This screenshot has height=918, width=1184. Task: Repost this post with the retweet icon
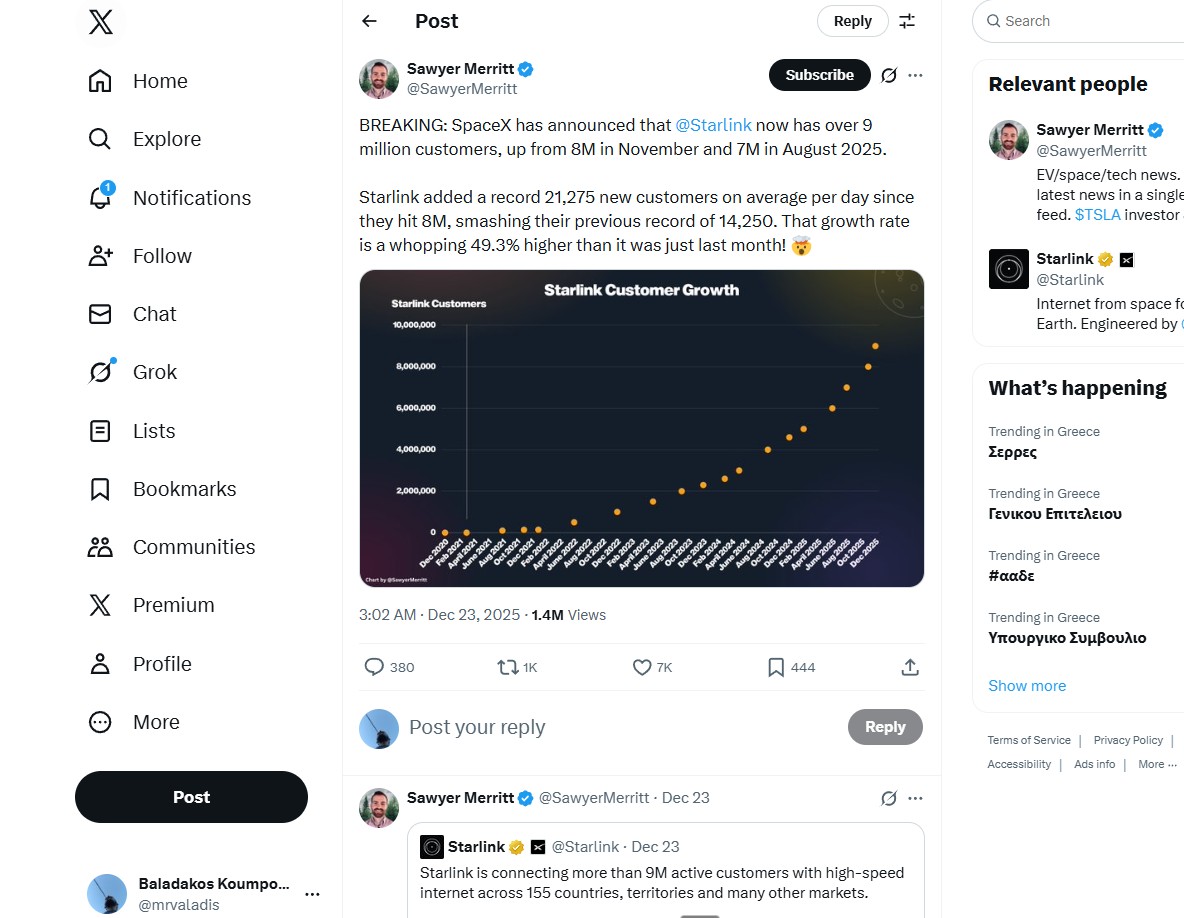click(508, 667)
